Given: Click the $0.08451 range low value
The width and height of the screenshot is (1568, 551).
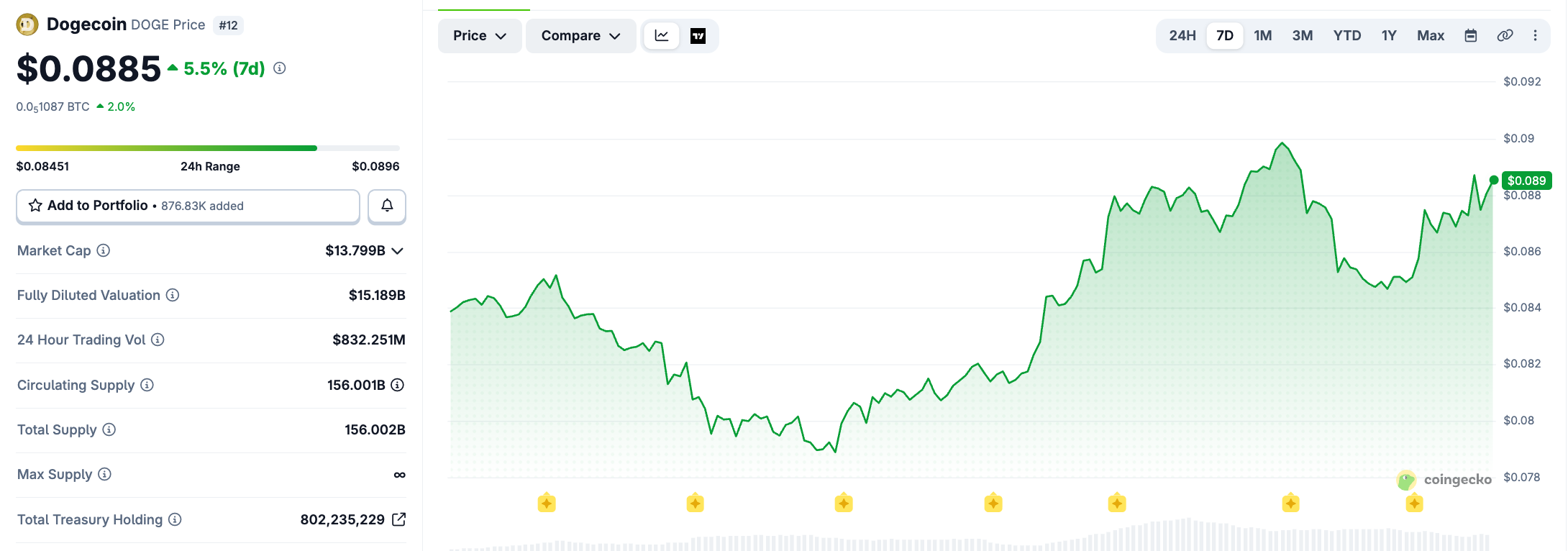Looking at the screenshot, I should pos(42,166).
